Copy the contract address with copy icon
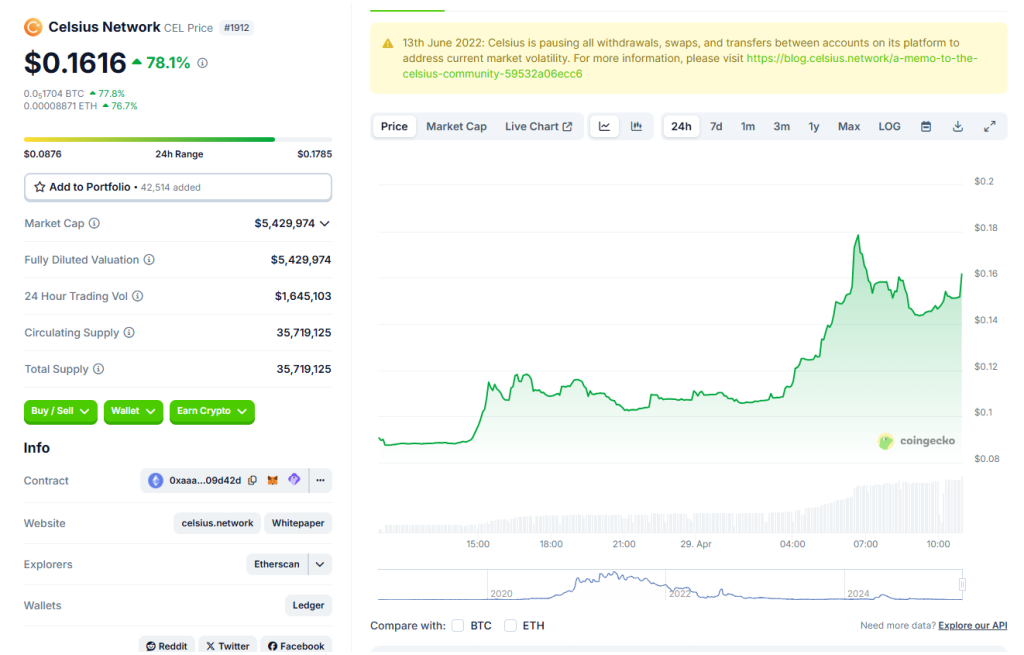 click(x=253, y=481)
